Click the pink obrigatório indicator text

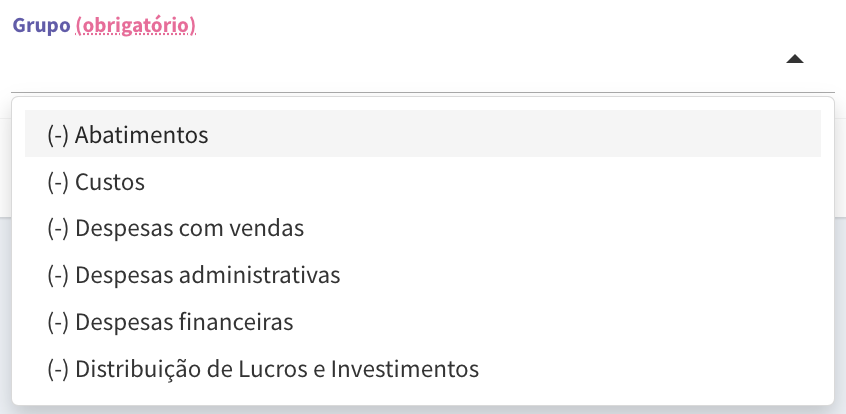tap(135, 25)
